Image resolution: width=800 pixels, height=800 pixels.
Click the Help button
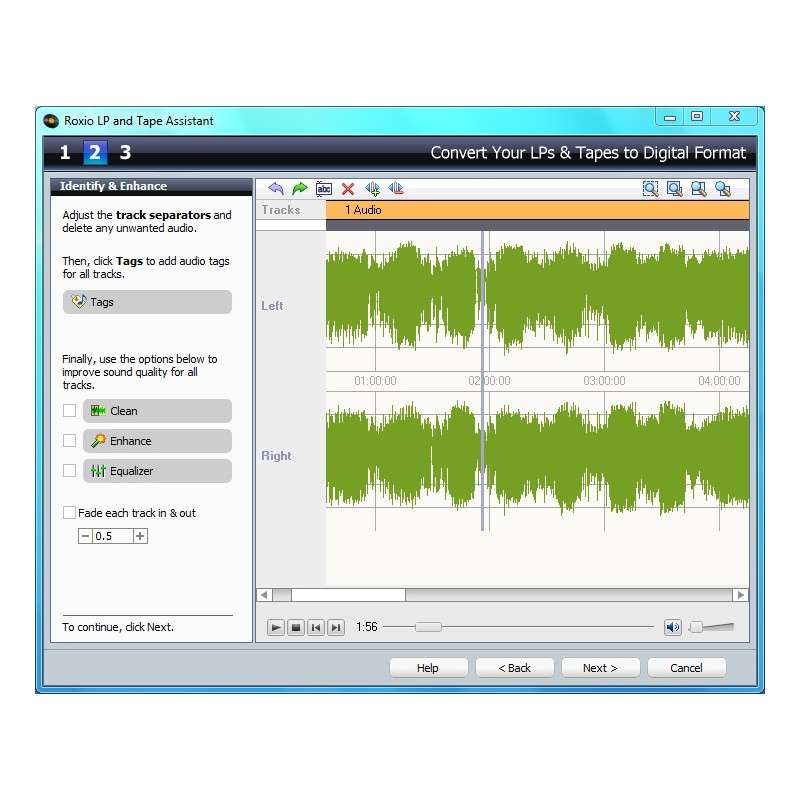[428, 668]
